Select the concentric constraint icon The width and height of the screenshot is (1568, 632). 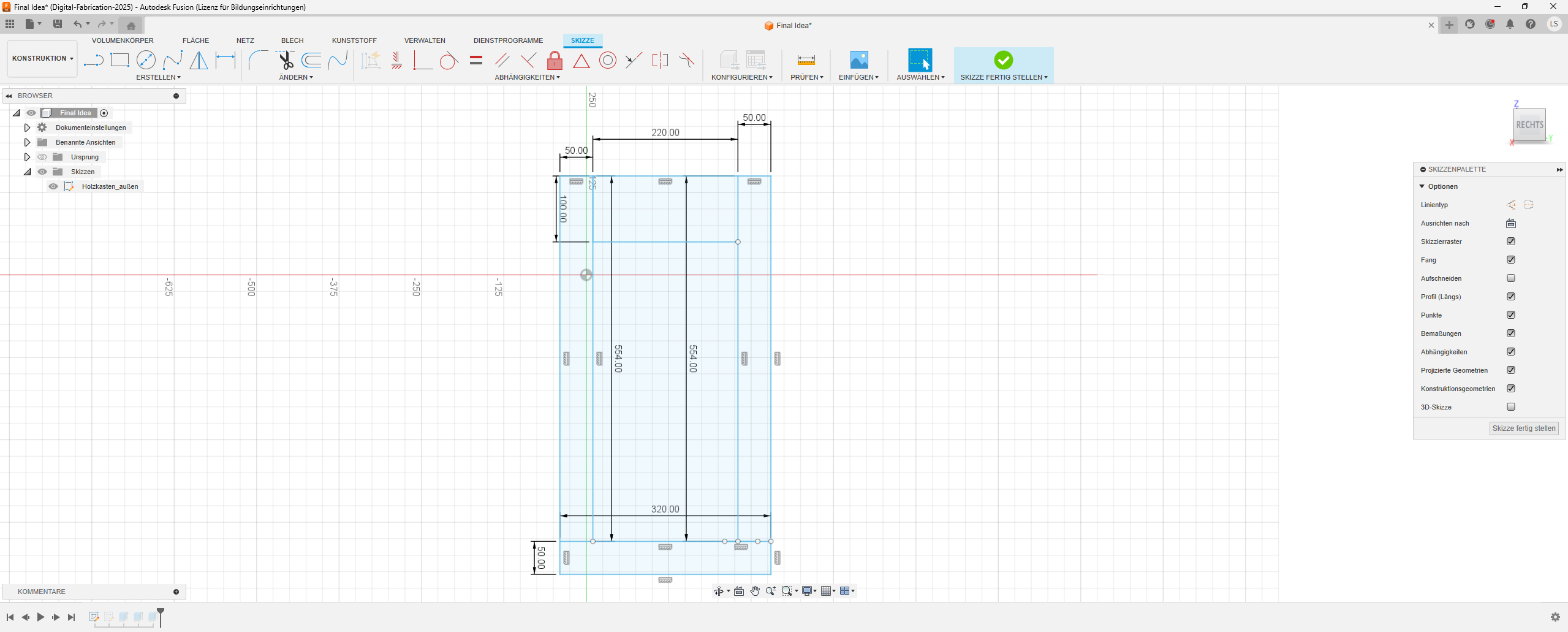[x=607, y=60]
